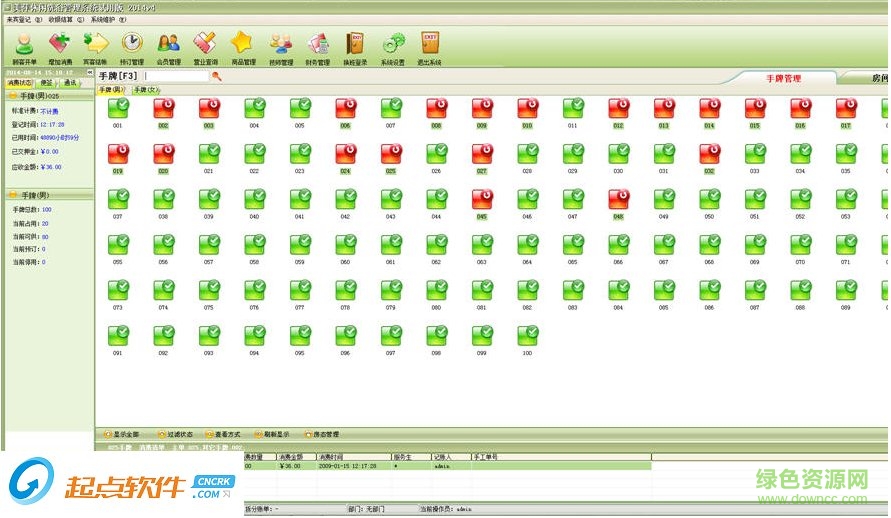Switch to 手牌(男) tab
Viewport: 891px width, 518px height.
pos(111,90)
